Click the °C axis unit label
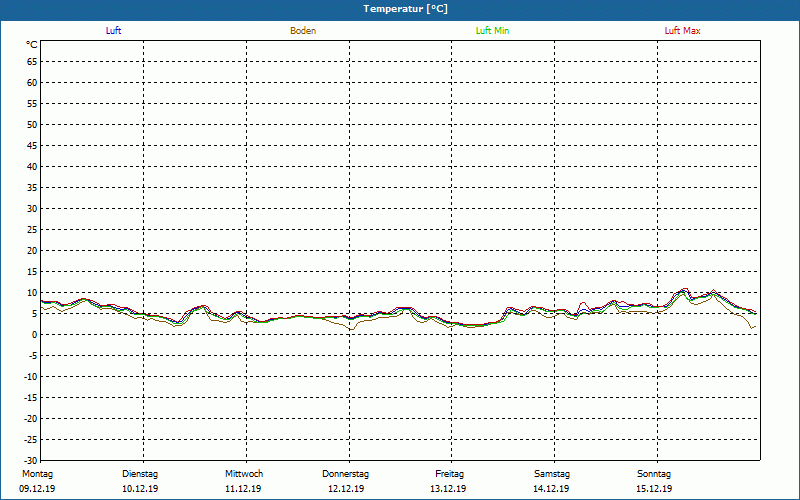Image resolution: width=800 pixels, height=500 pixels. click(32, 45)
